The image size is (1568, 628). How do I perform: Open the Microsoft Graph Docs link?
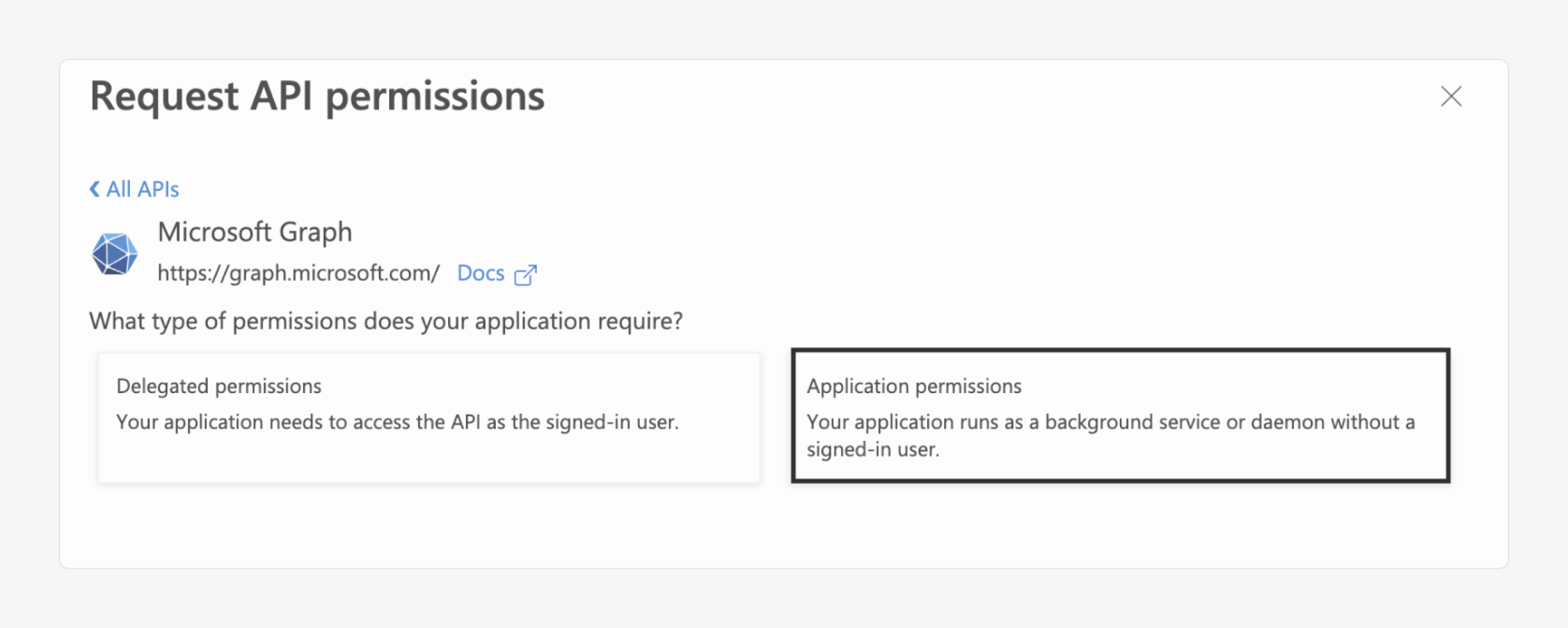click(481, 273)
